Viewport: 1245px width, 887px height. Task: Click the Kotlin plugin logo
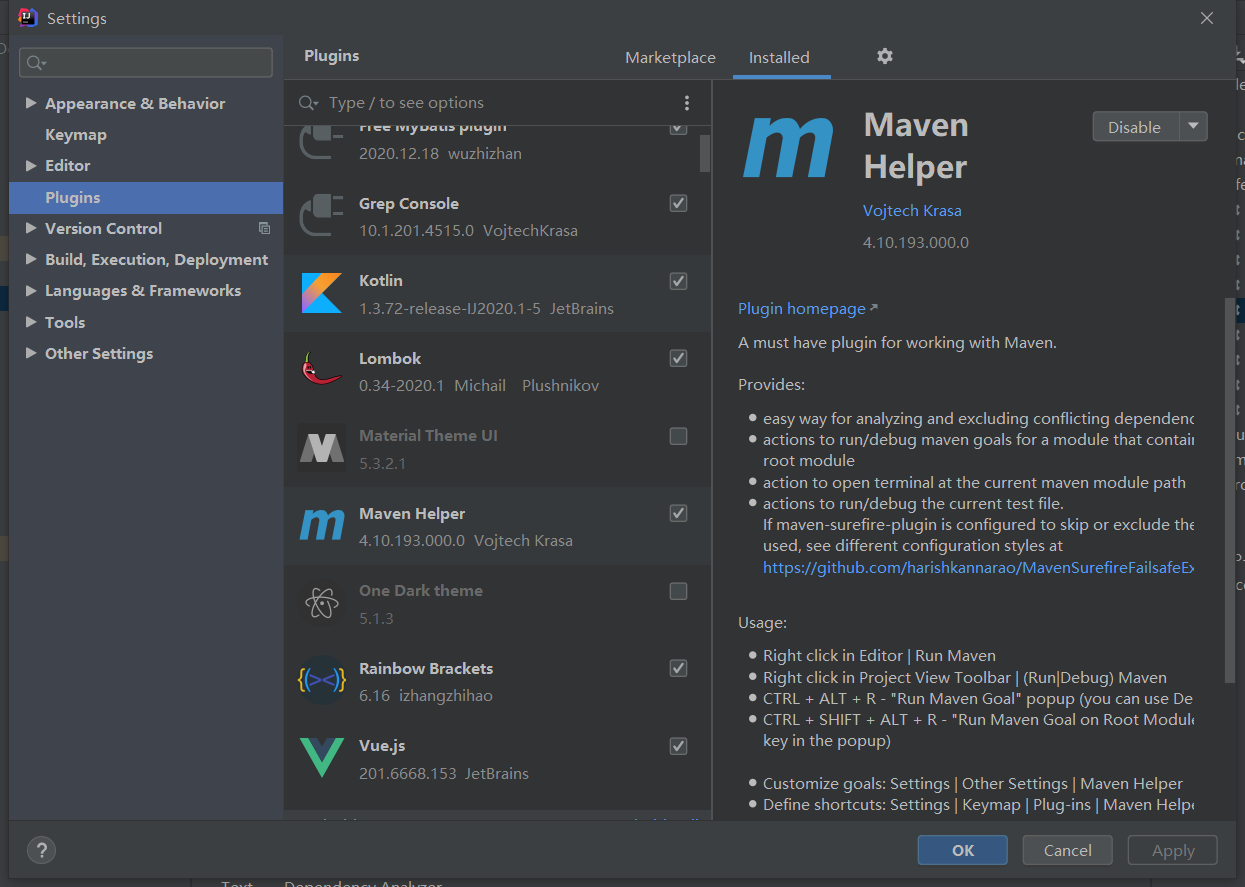322,293
